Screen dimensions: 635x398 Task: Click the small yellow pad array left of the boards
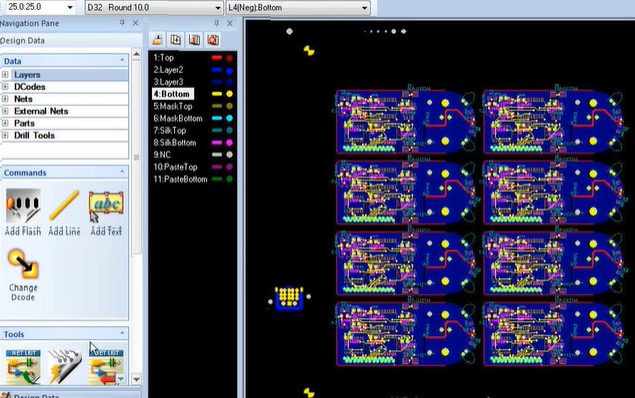[289, 298]
